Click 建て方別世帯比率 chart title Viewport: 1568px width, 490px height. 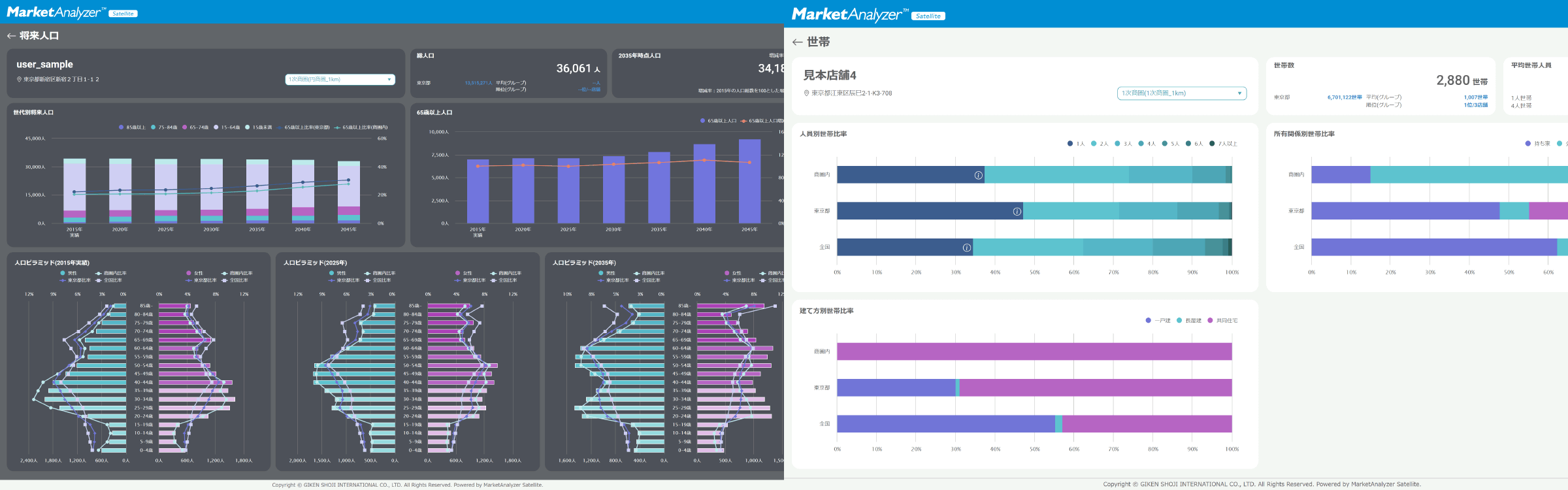(826, 311)
